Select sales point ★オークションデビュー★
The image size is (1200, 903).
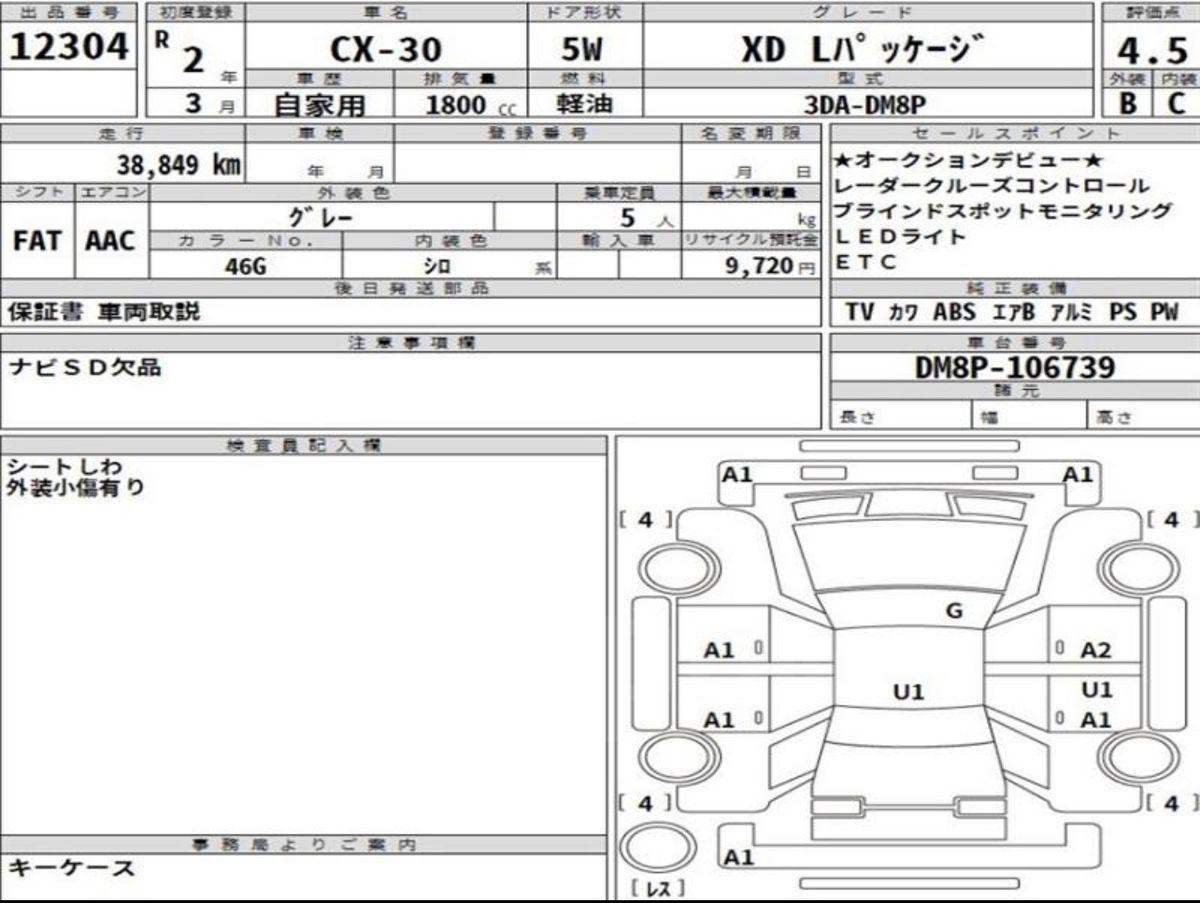point(968,161)
